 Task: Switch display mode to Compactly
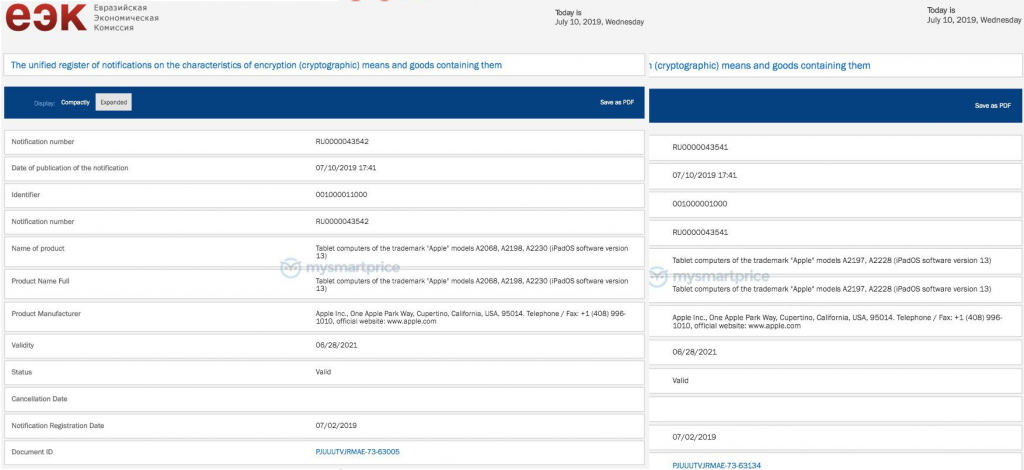coord(75,102)
